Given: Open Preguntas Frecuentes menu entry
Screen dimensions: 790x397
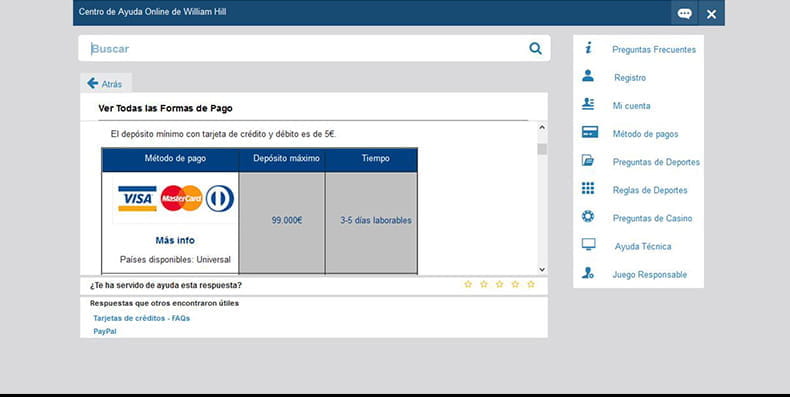Looking at the screenshot, I should [654, 49].
